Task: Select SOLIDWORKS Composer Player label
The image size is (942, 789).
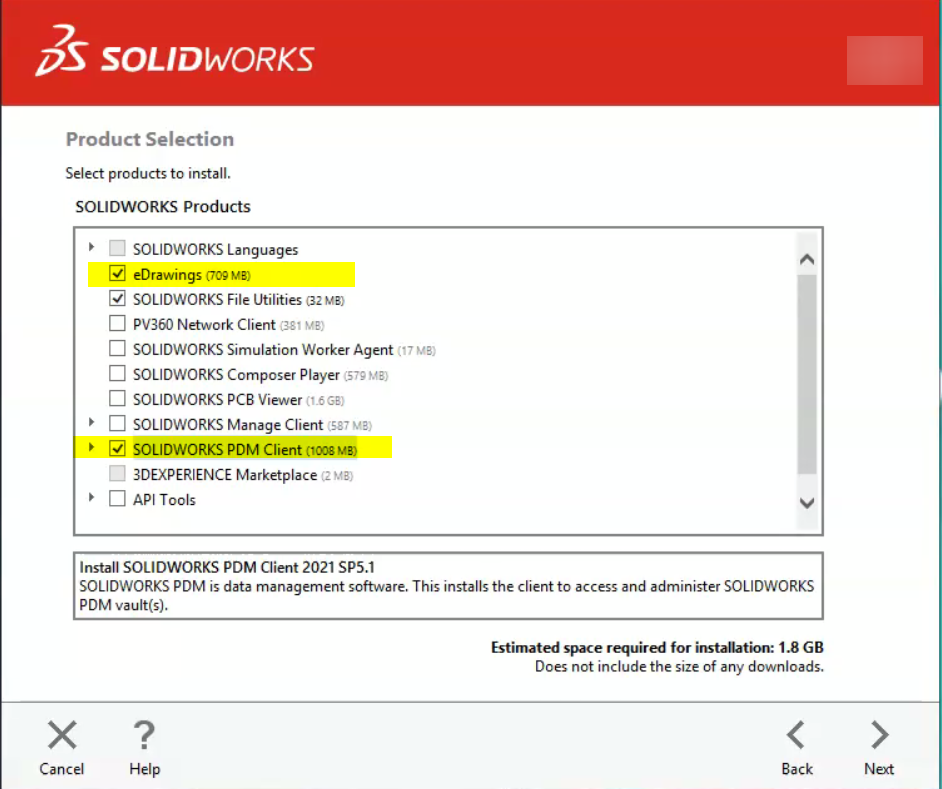Action: [x=260, y=375]
